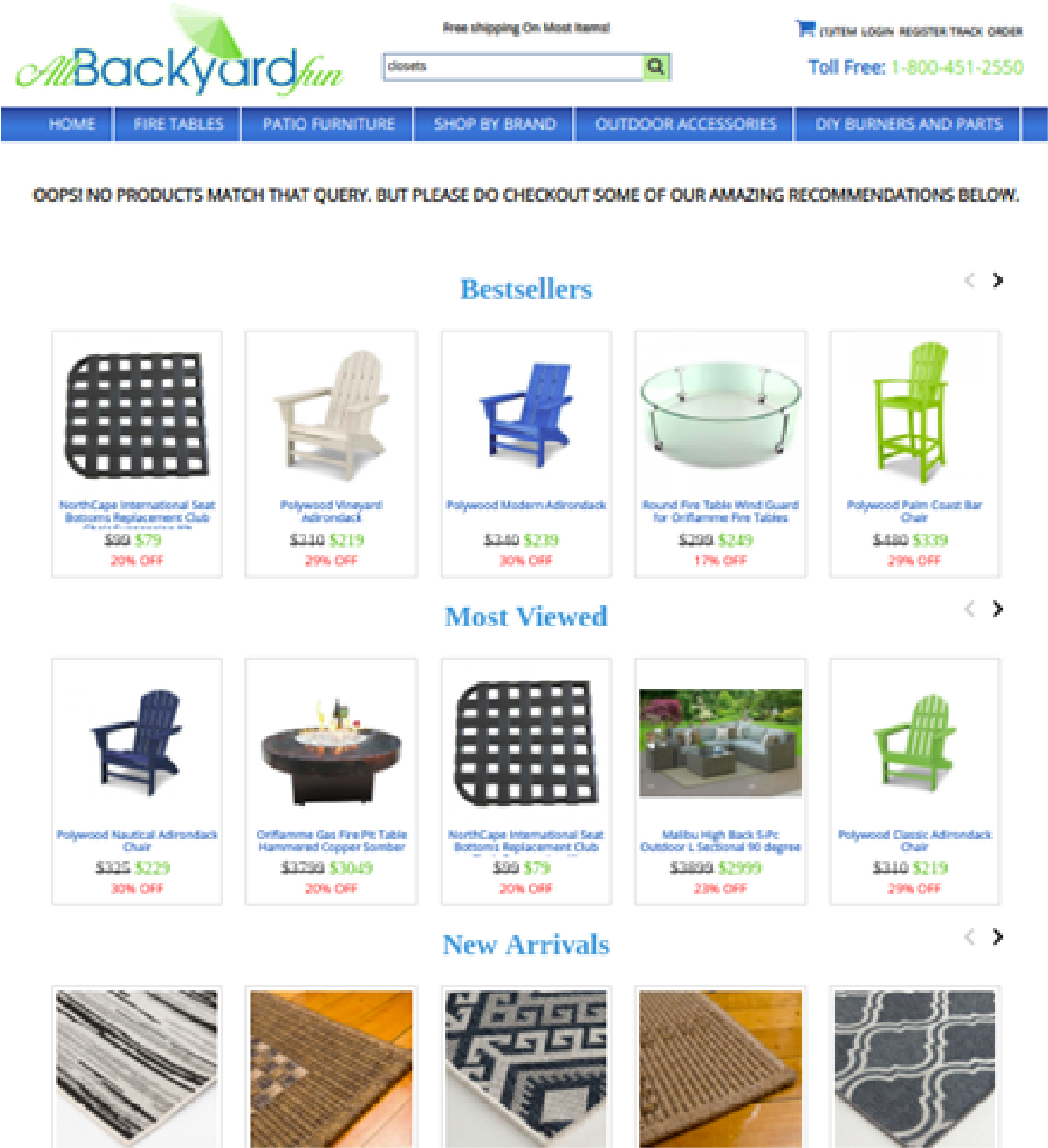Click previous arrow in Most Viewed carousel
Viewport: 1048px width, 1148px height.
click(x=969, y=609)
